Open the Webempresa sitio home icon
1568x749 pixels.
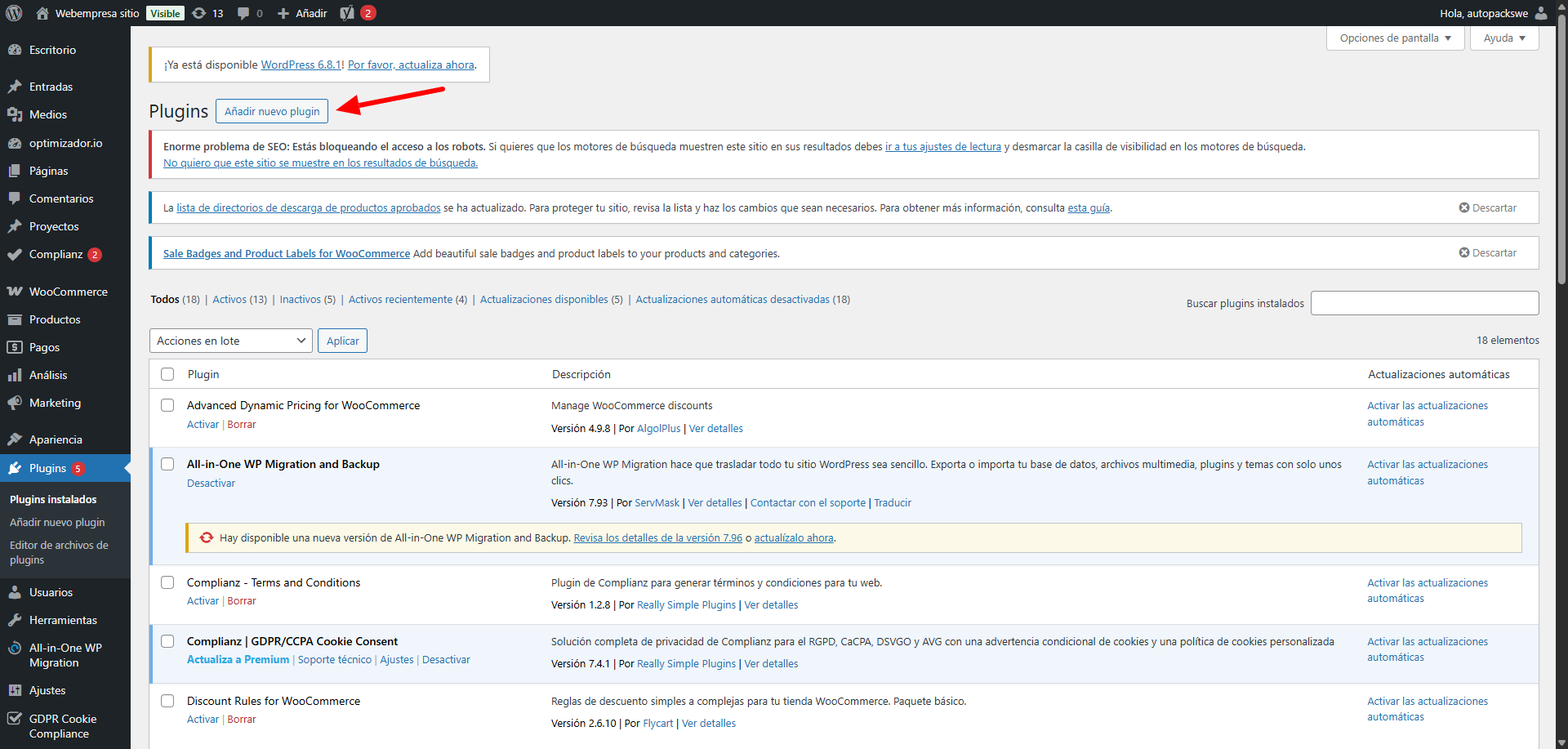42,13
